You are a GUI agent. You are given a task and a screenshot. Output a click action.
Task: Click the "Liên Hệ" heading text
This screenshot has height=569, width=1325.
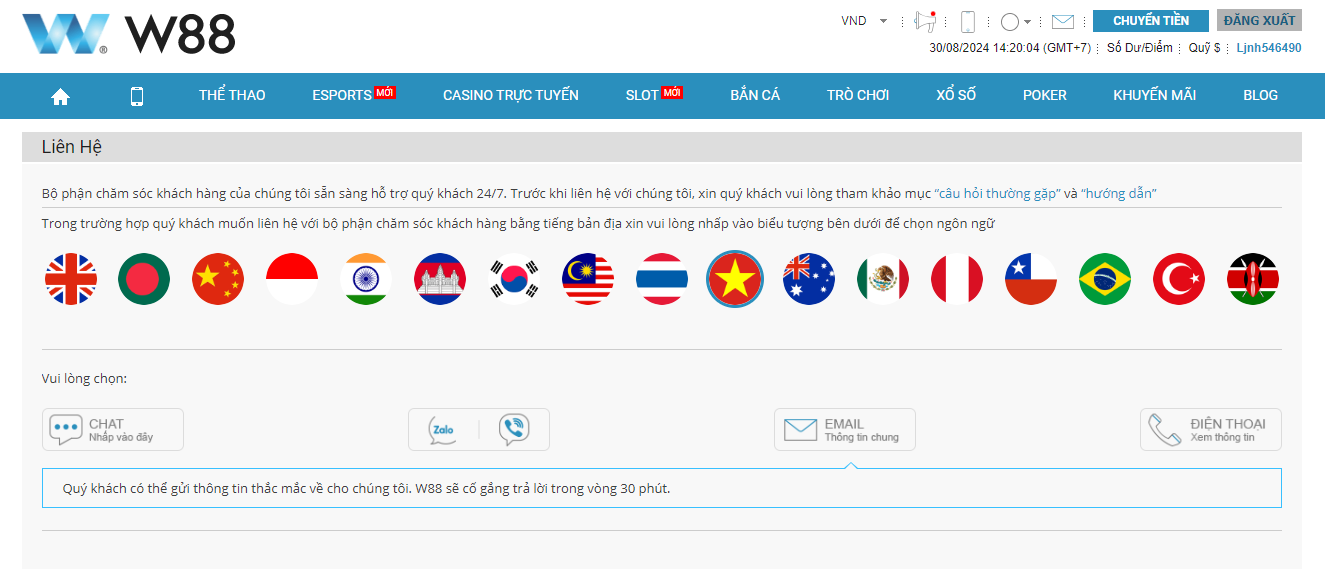pyautogui.click(x=72, y=147)
